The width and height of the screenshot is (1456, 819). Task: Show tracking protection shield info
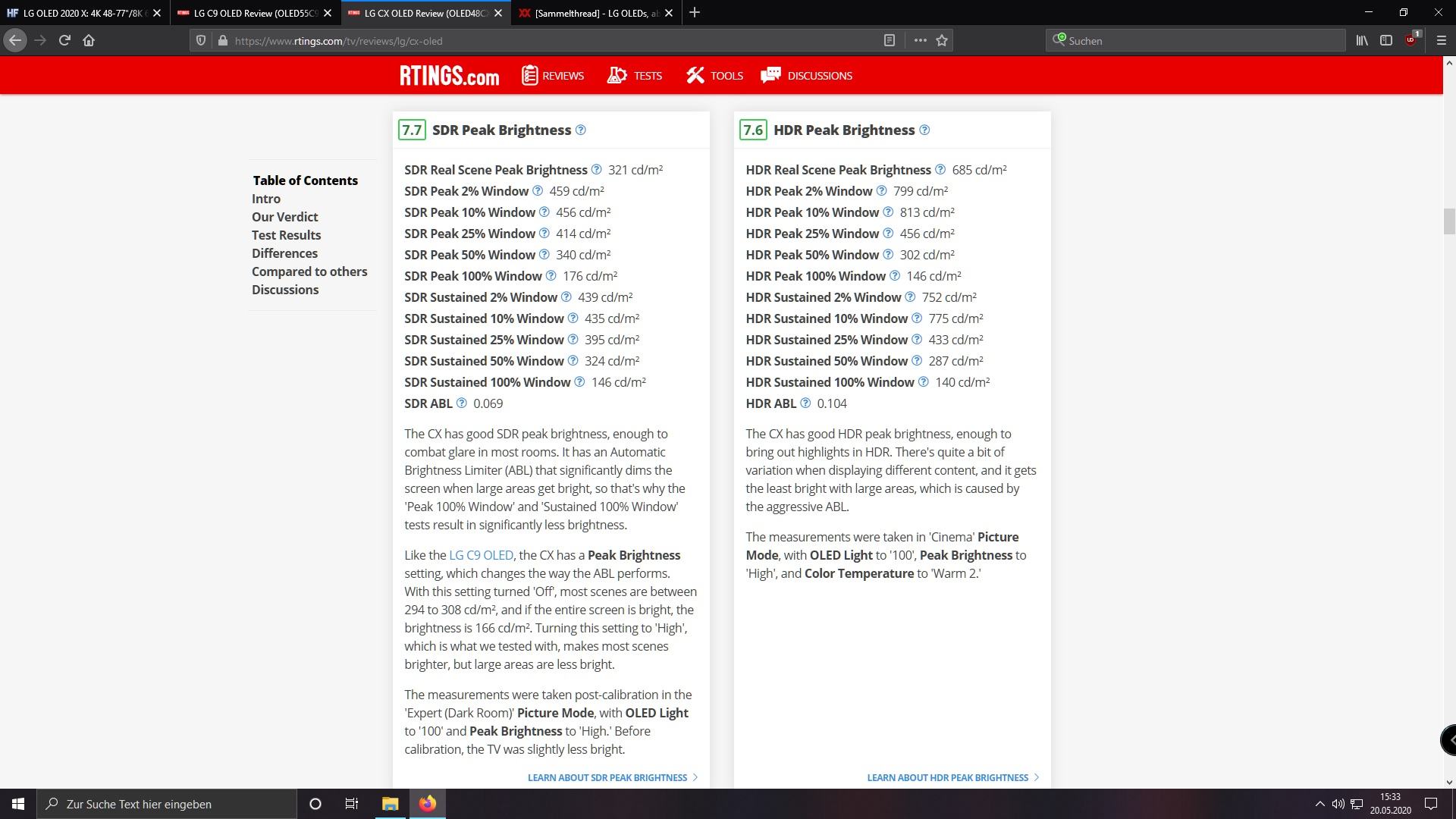(201, 40)
